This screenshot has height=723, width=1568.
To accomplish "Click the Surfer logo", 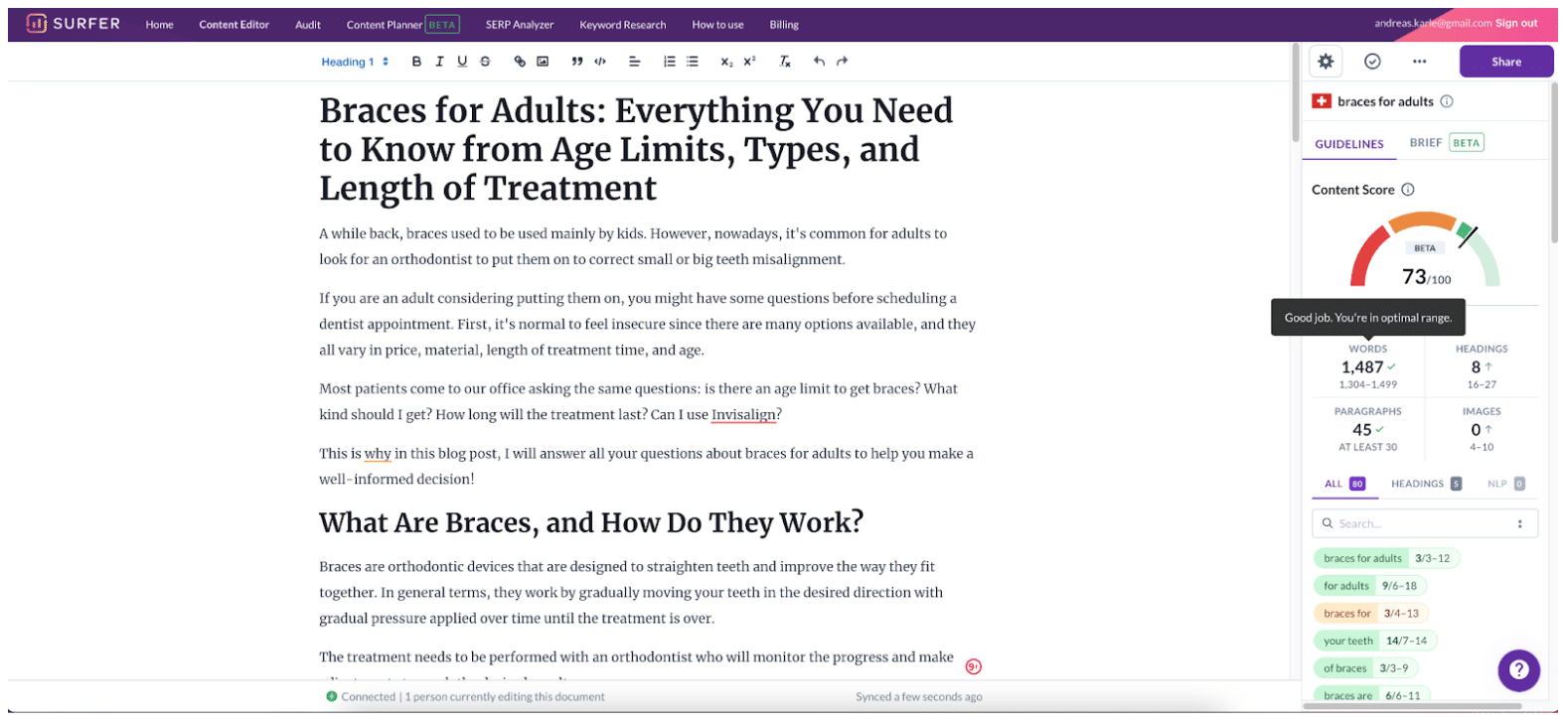I will point(74,24).
